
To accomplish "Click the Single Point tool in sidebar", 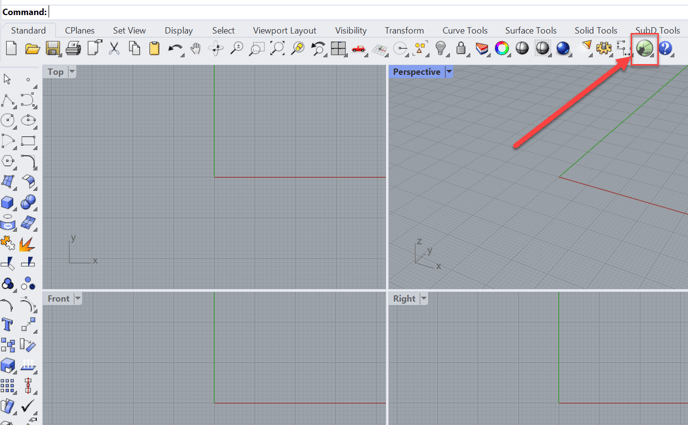I will tap(28, 79).
